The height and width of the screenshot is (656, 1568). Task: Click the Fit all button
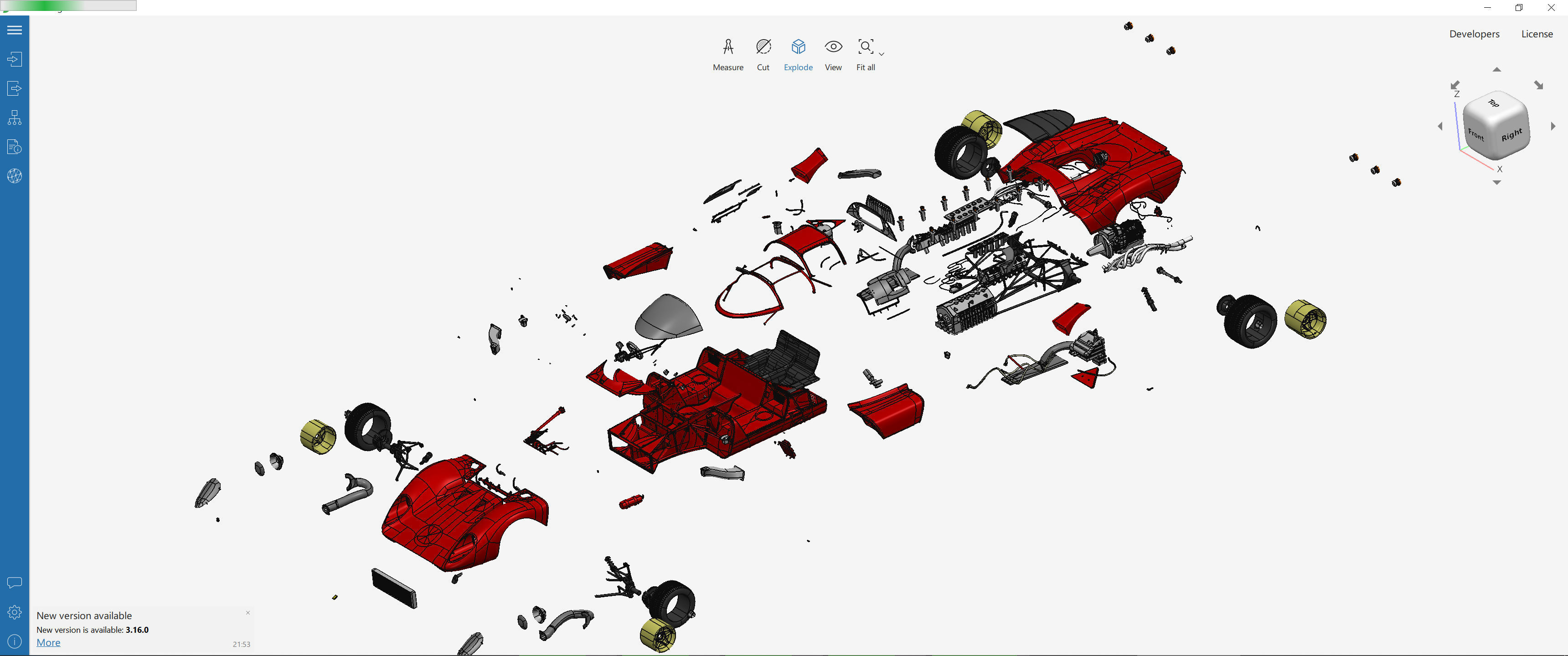pos(865,54)
